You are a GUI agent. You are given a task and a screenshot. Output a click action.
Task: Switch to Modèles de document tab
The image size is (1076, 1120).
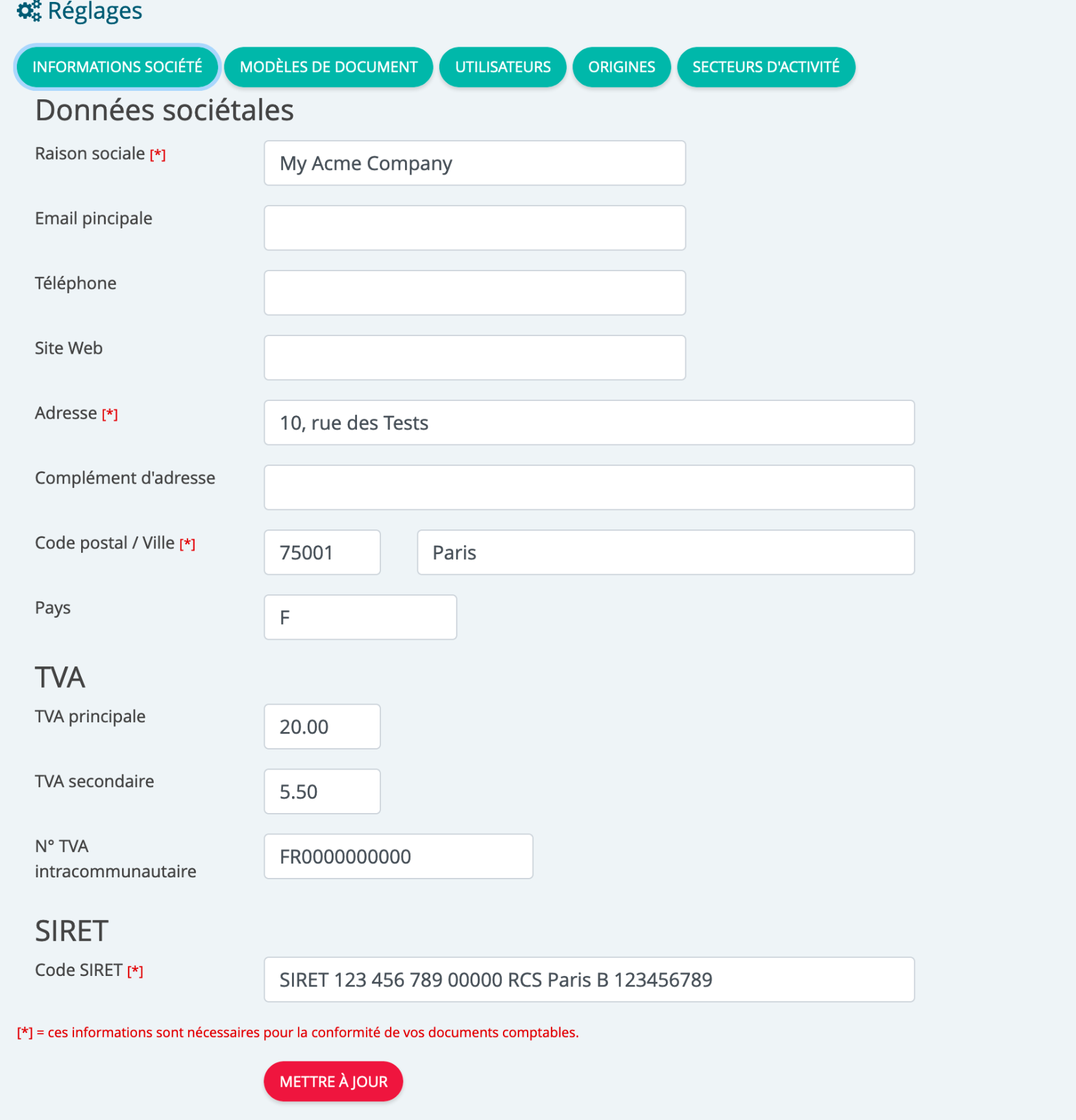328,67
